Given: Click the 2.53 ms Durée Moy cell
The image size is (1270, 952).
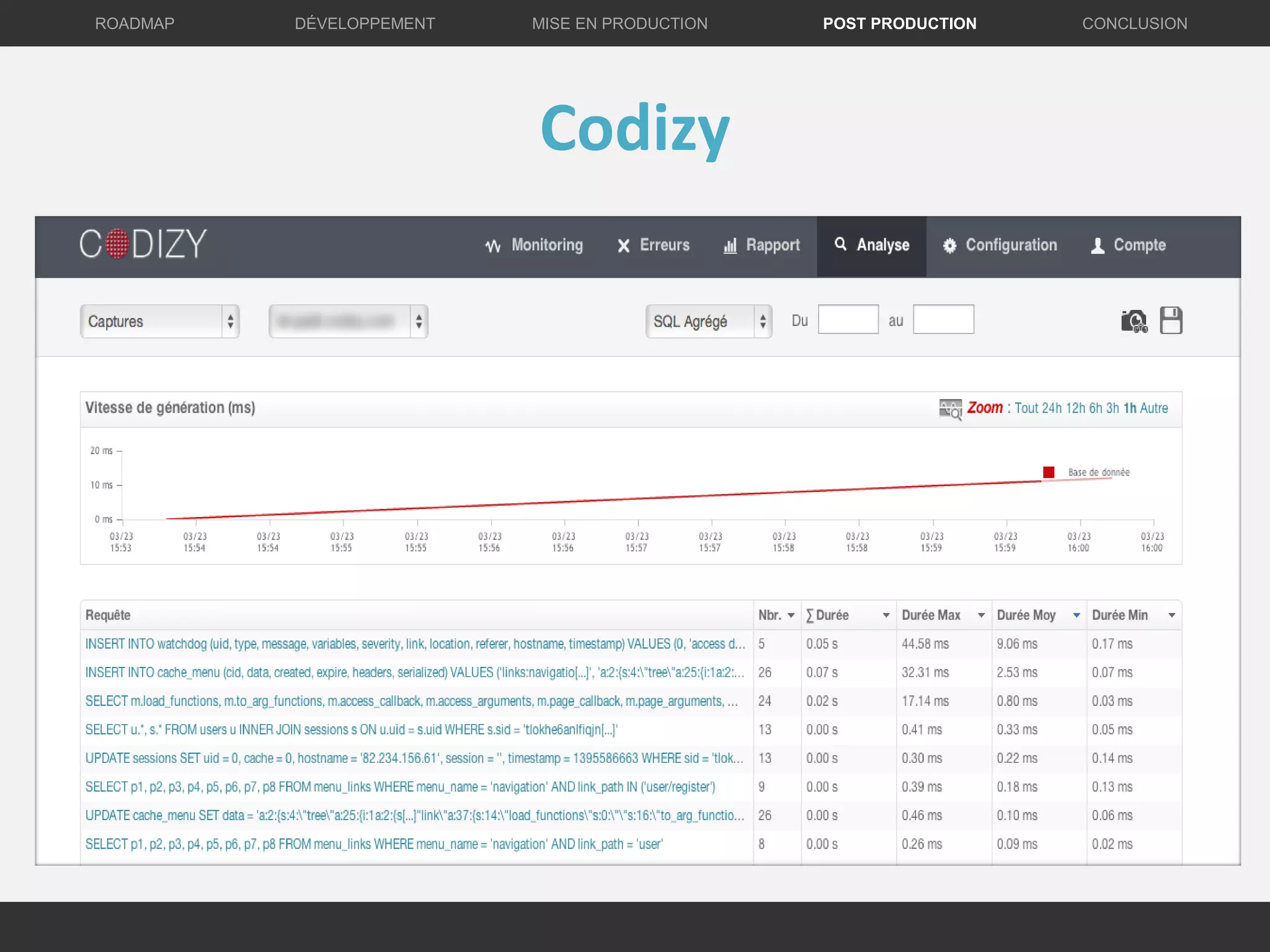Looking at the screenshot, I should (1017, 672).
